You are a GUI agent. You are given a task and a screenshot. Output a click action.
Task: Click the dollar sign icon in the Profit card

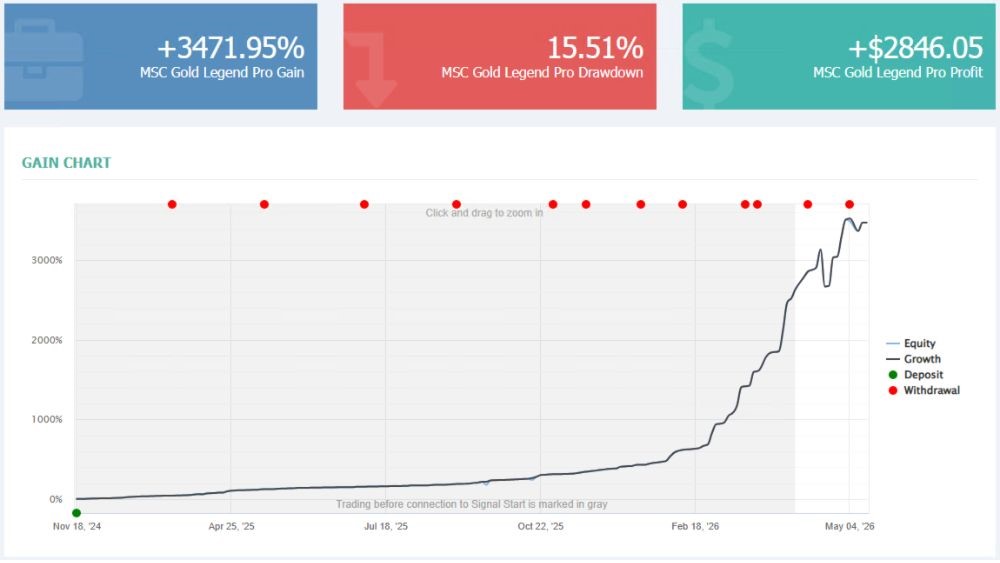709,64
